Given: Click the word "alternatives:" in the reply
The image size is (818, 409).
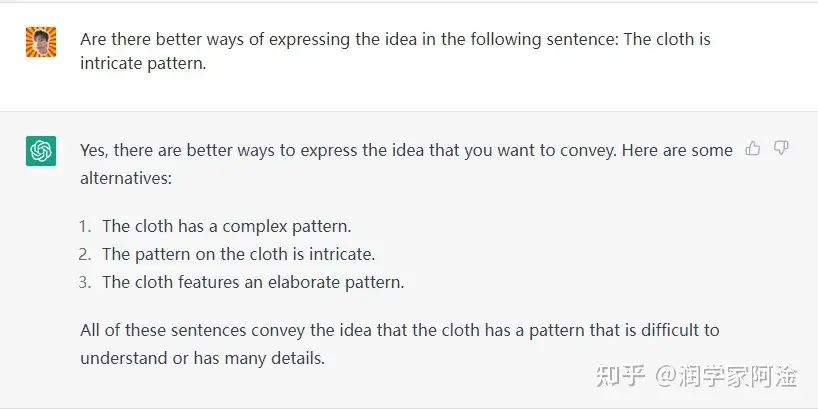Looking at the screenshot, I should pyautogui.click(x=125, y=178).
